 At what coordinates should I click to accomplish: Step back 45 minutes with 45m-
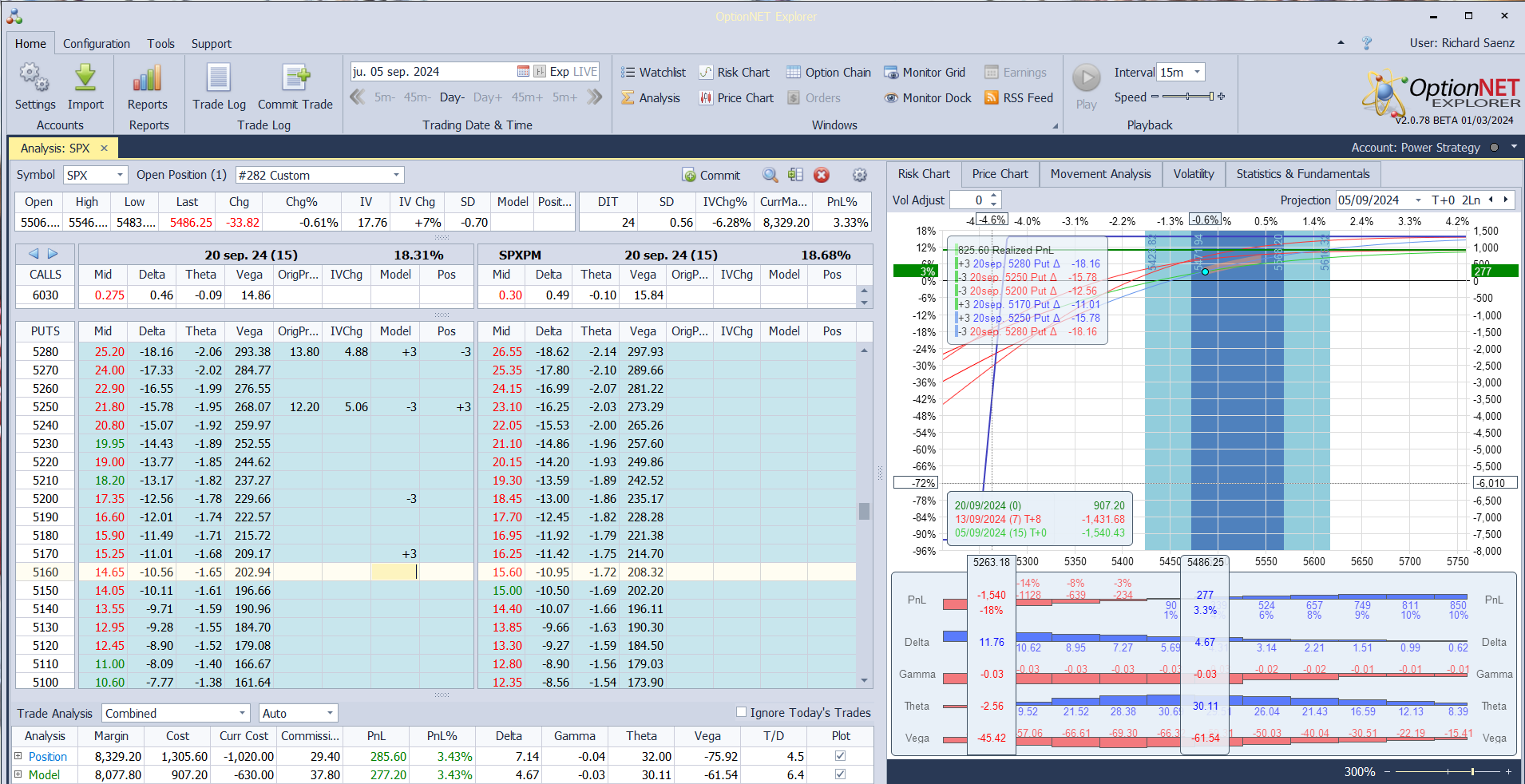[x=417, y=97]
